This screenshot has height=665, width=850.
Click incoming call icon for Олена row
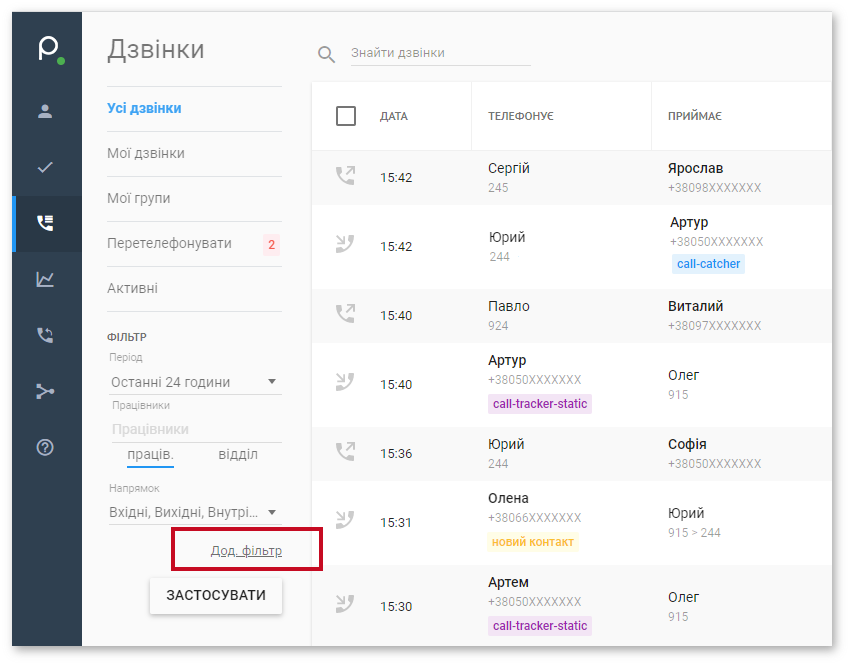(x=345, y=520)
